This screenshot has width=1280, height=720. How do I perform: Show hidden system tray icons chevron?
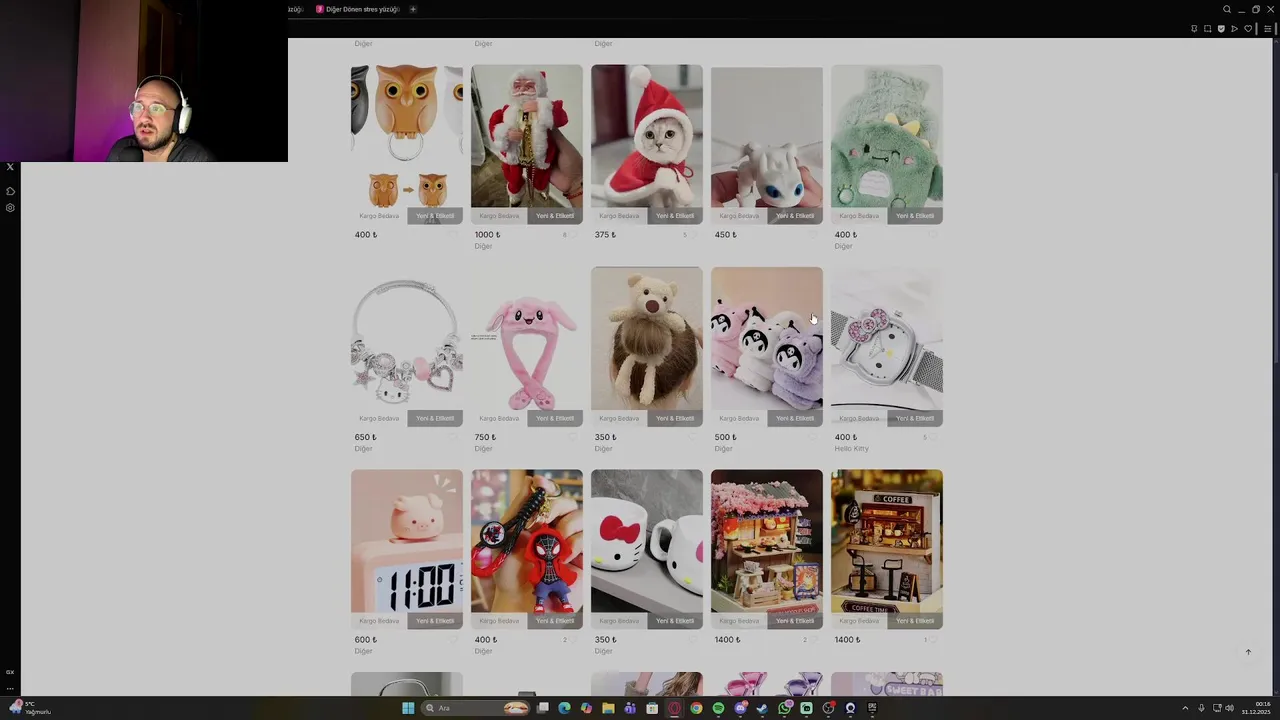(1185, 708)
